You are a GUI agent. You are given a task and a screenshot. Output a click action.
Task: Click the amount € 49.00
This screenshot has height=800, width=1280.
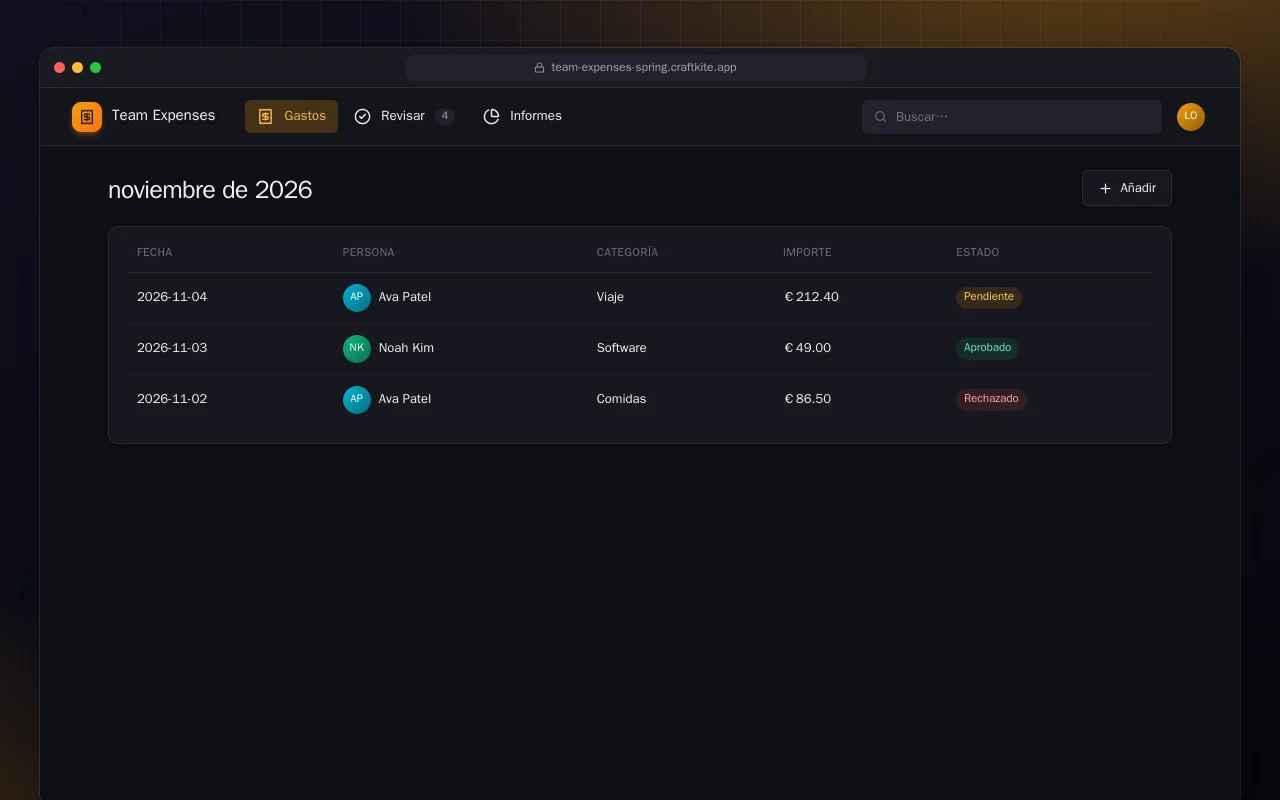point(808,348)
